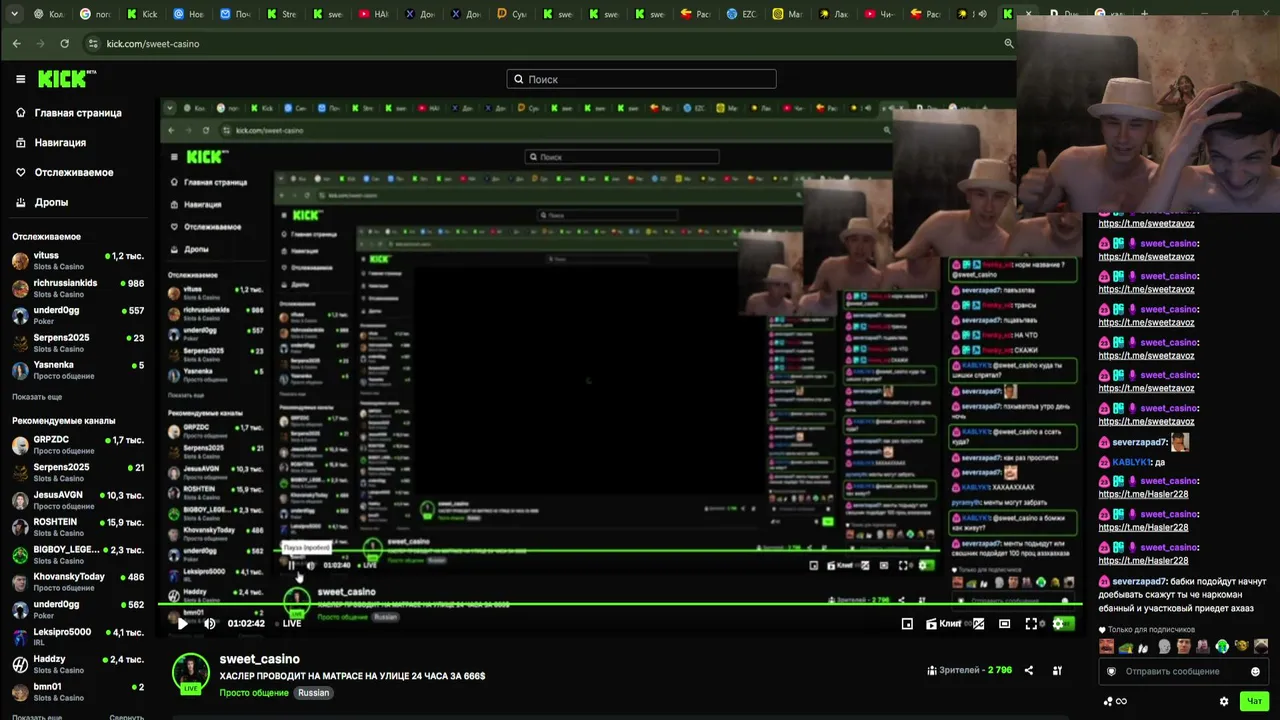Enter fullscreen in the player
The height and width of the screenshot is (720, 1280).
[x=1031, y=623]
